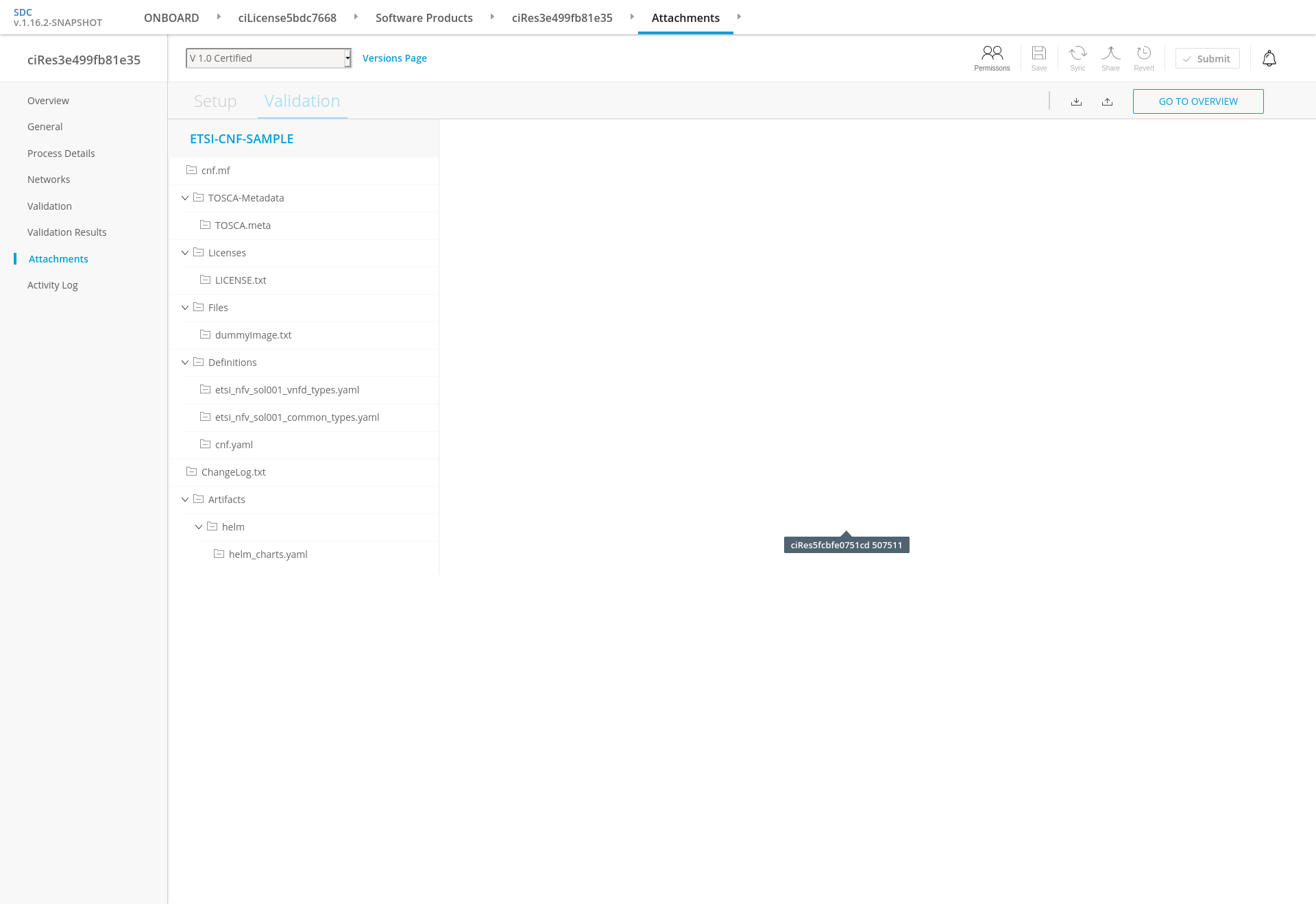Click the upload attachments icon

[x=1107, y=101]
